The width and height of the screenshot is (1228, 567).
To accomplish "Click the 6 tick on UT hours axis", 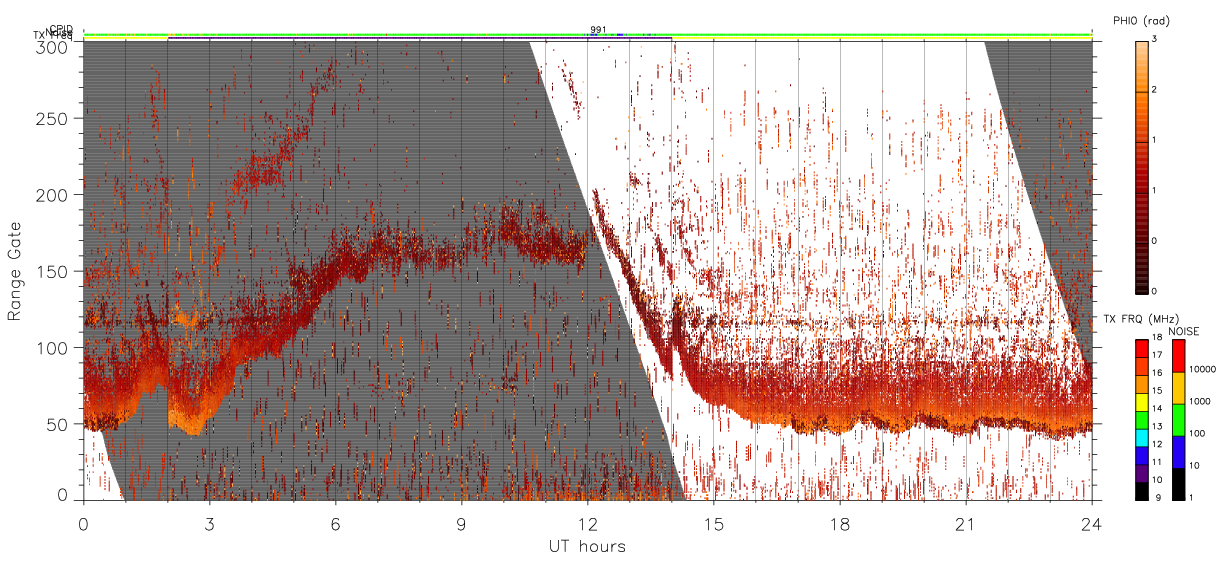I will pyautogui.click(x=335, y=523).
